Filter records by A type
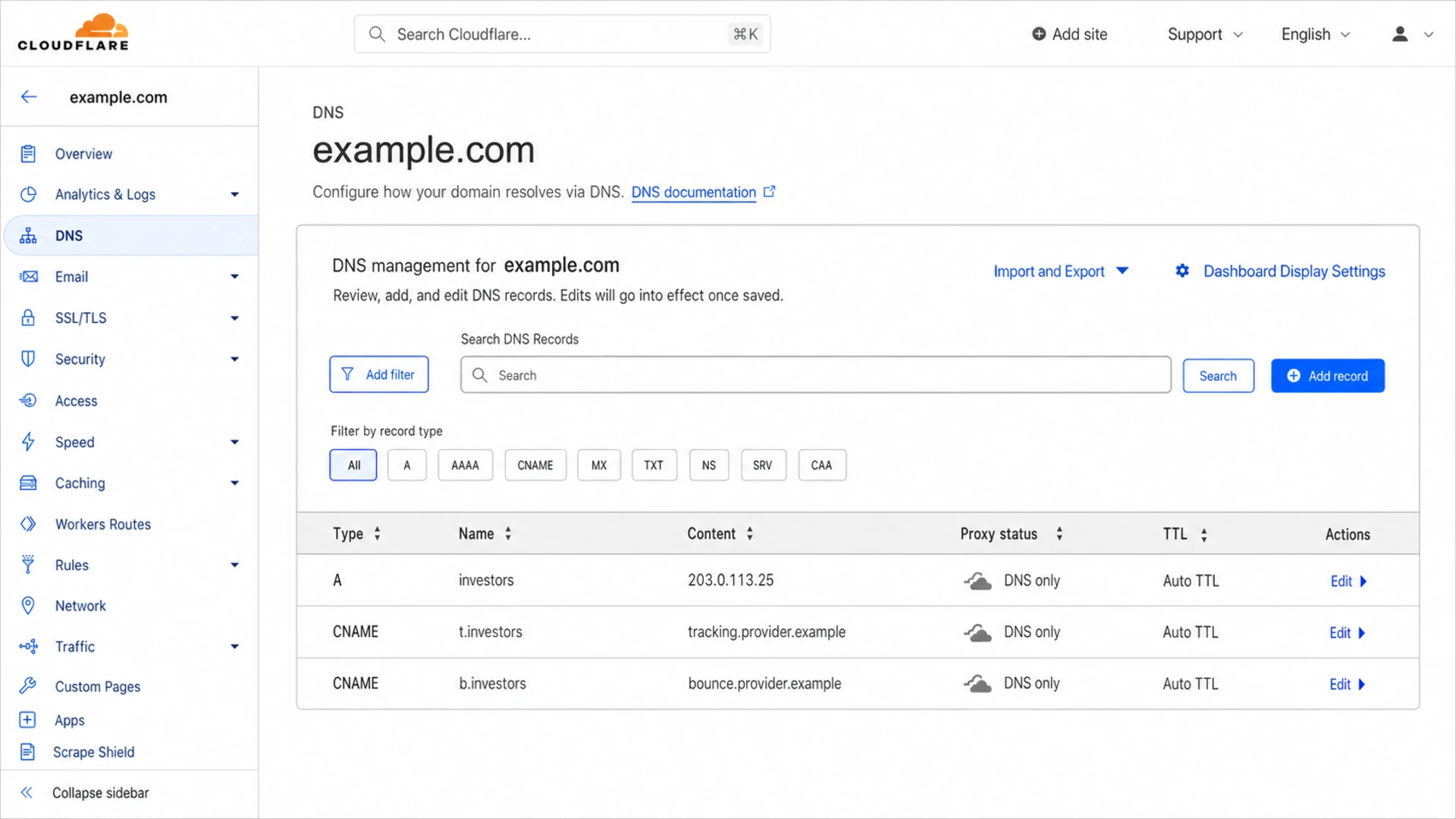1456x819 pixels. tap(407, 465)
